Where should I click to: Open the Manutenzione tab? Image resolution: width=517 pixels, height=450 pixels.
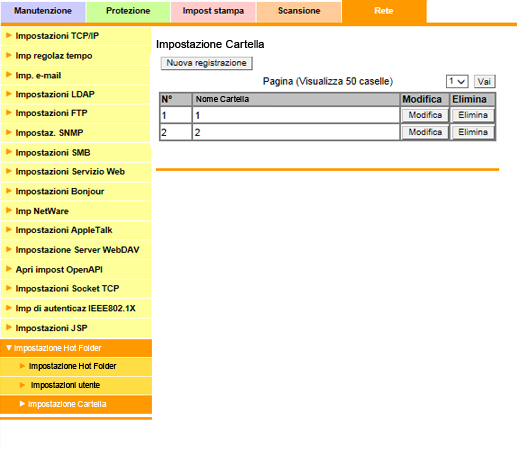[x=43, y=11]
